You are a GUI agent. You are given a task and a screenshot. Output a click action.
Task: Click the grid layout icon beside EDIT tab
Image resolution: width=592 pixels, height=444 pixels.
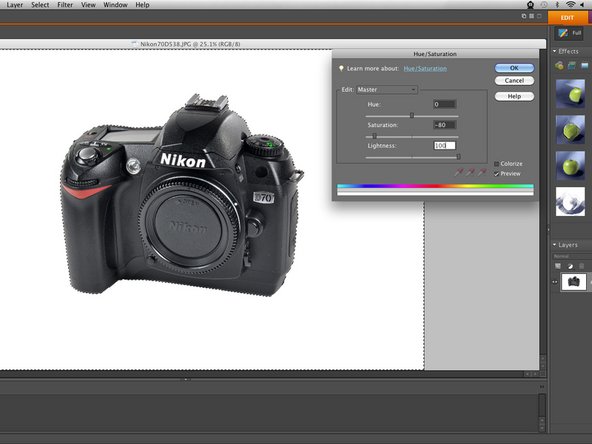tap(532, 16)
